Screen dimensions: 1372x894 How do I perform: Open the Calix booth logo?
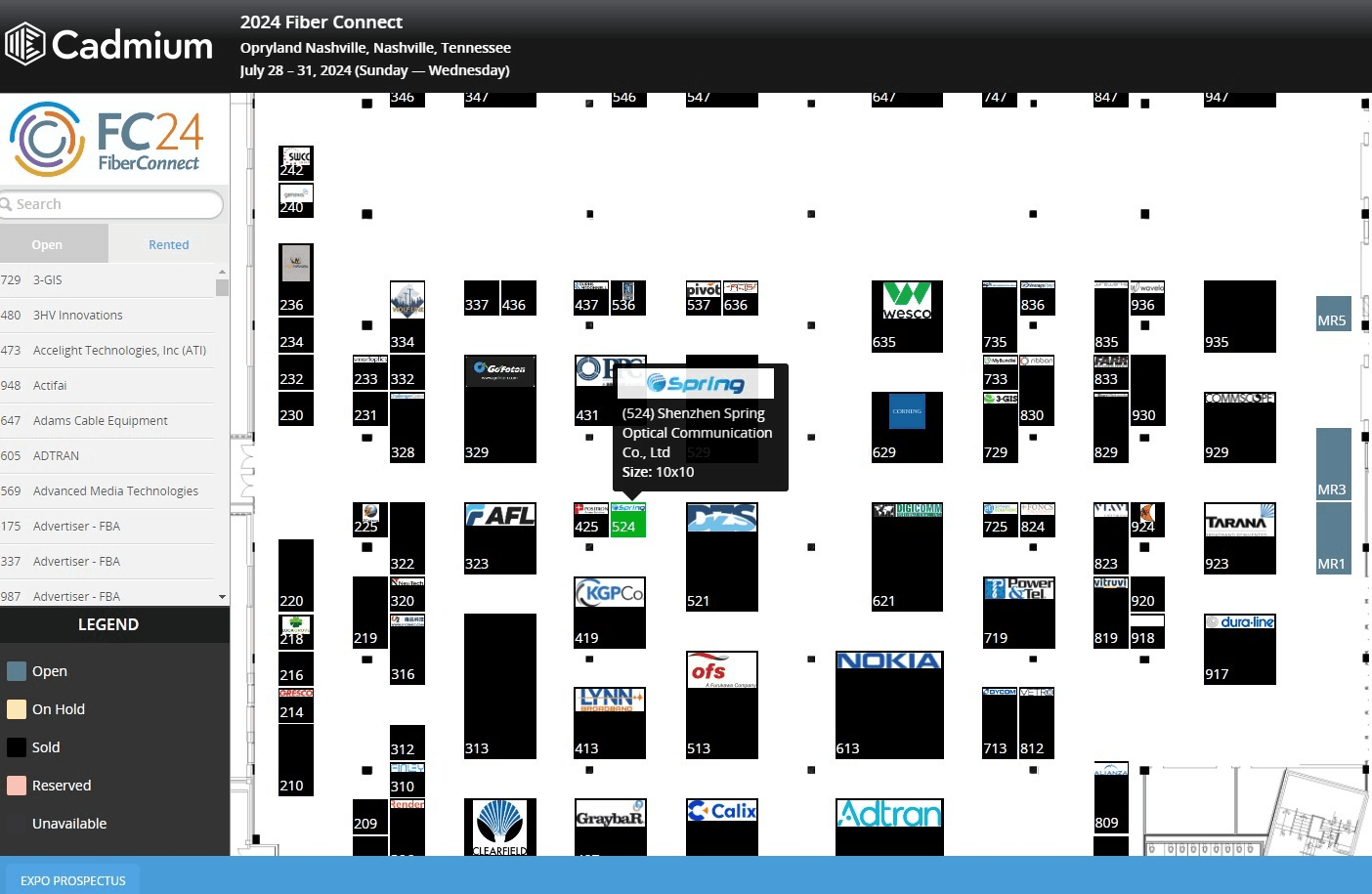722,811
